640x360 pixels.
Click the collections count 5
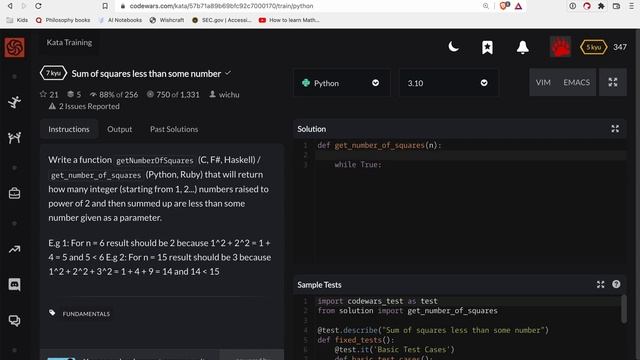74,94
